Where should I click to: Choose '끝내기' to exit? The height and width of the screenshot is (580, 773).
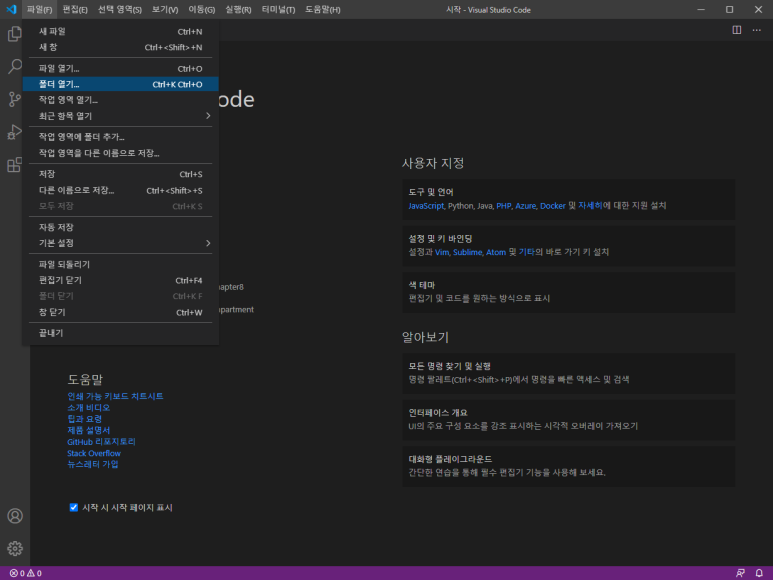tap(120, 333)
